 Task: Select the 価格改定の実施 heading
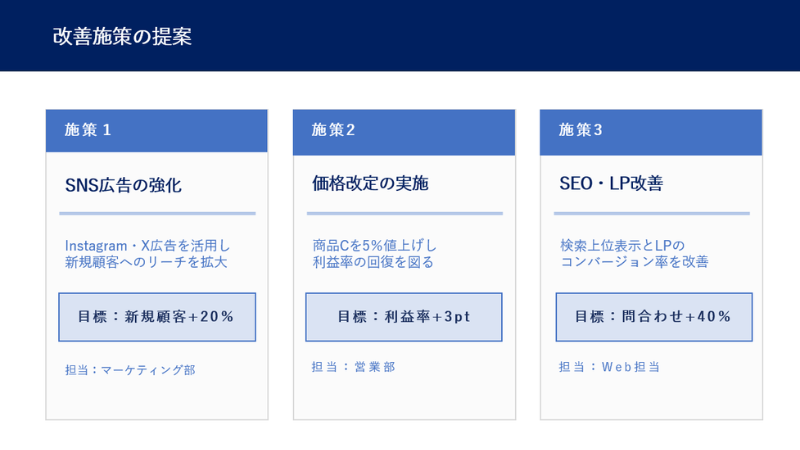(x=370, y=183)
